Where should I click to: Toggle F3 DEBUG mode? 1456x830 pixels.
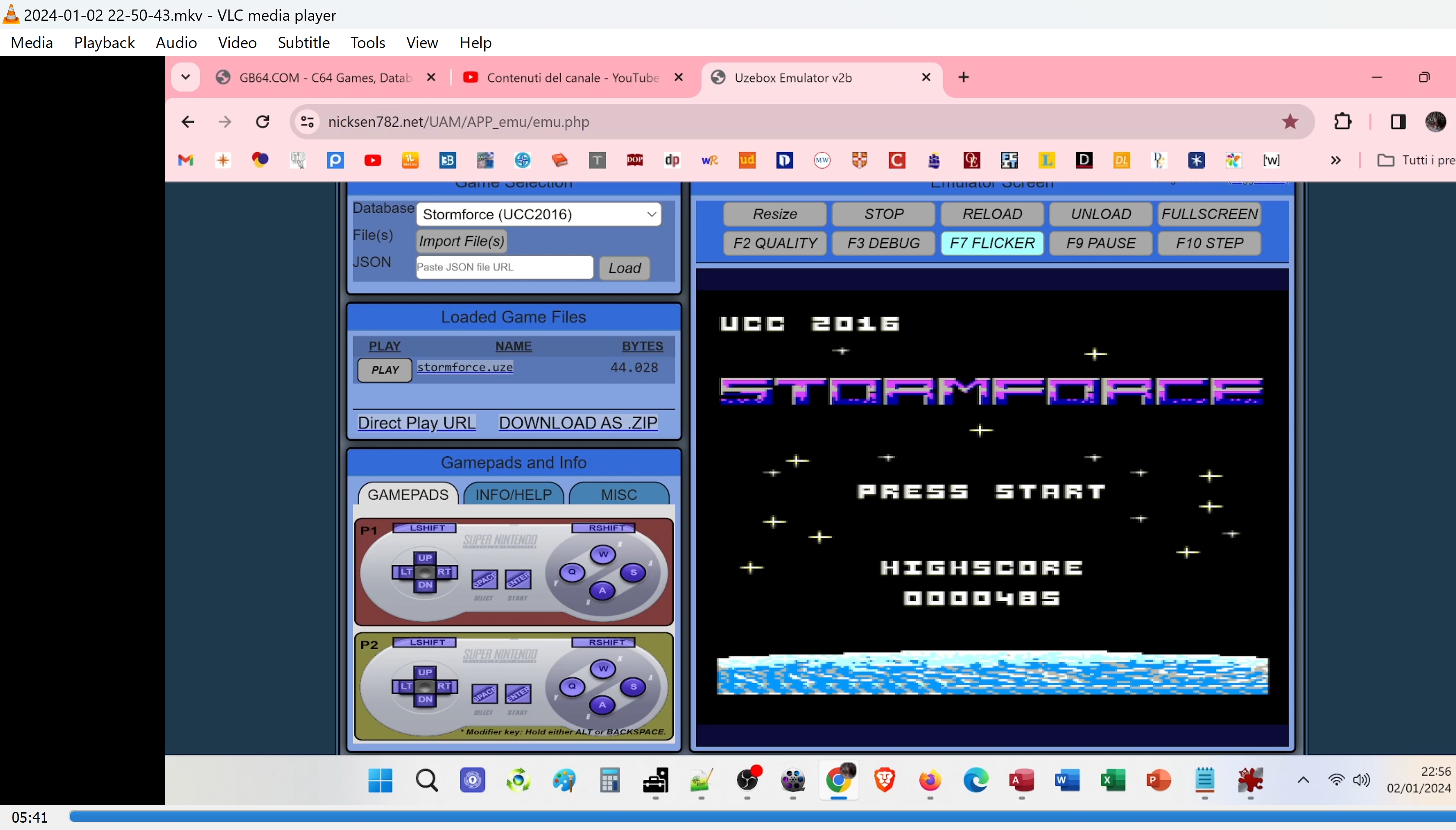point(884,244)
